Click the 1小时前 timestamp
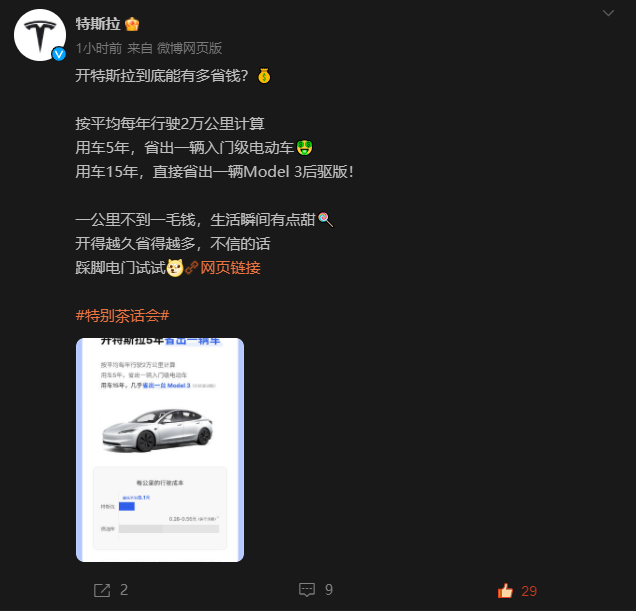This screenshot has height=611, width=636. tap(99, 48)
